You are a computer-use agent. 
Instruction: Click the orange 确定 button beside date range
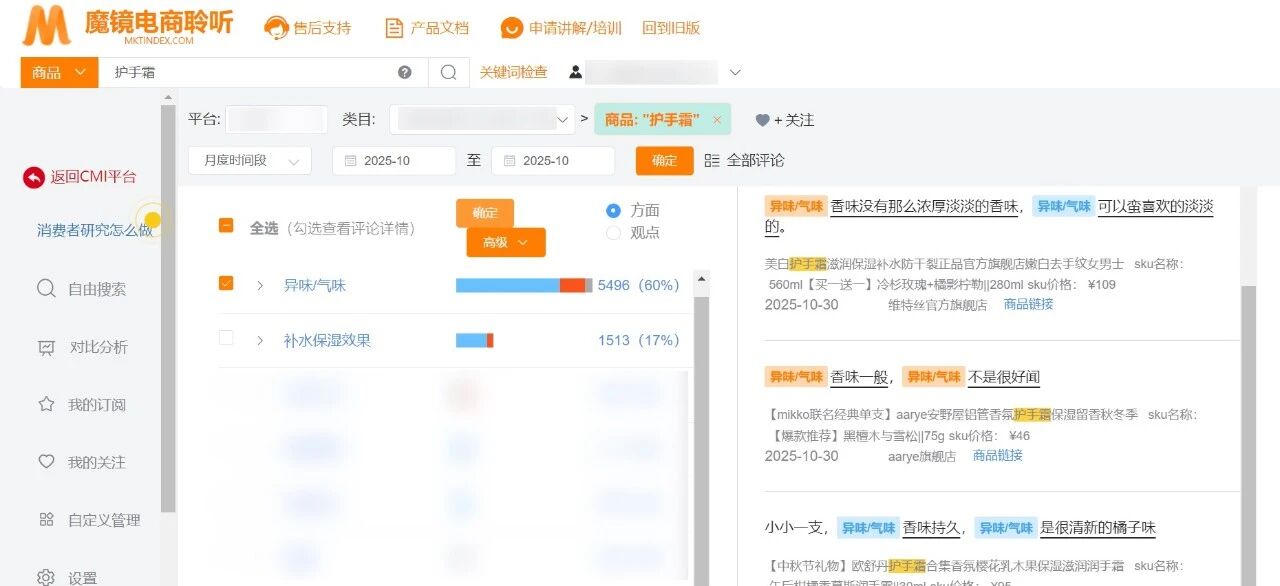pos(664,161)
